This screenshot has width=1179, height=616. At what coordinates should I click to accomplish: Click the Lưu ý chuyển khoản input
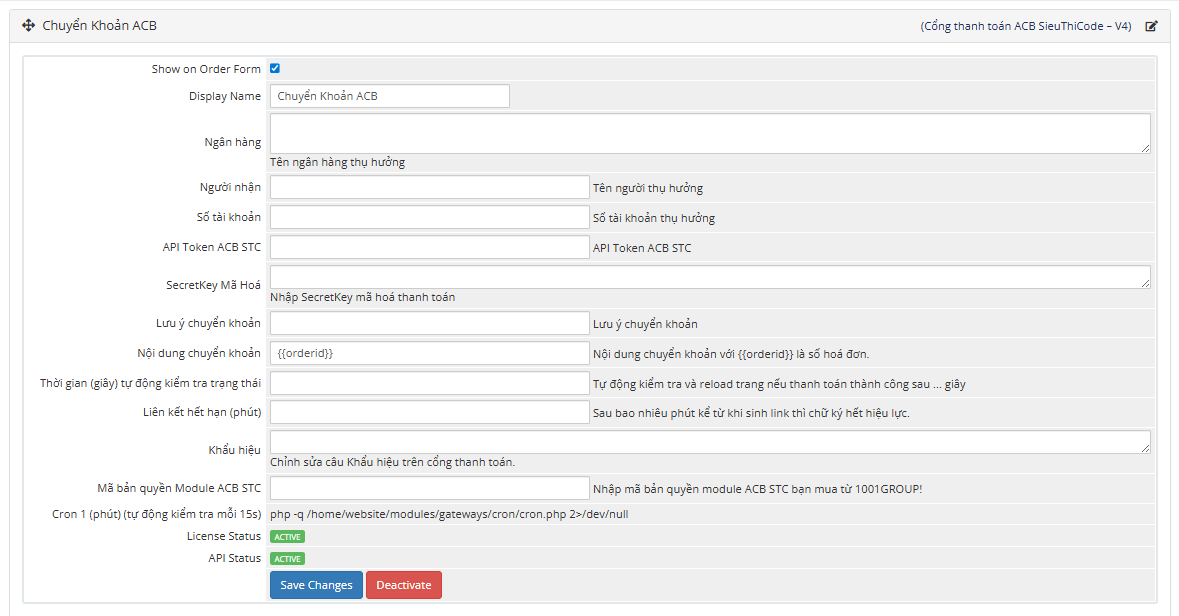(430, 323)
